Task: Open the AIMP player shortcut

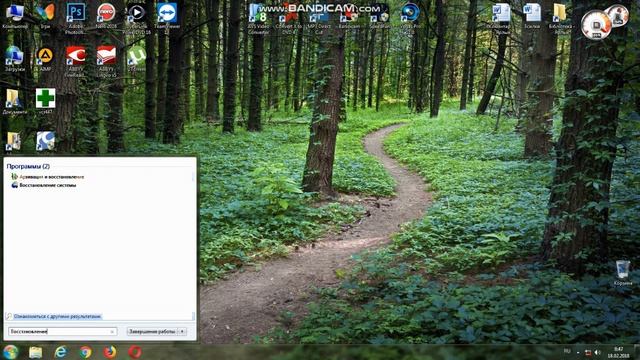Action: point(45,59)
